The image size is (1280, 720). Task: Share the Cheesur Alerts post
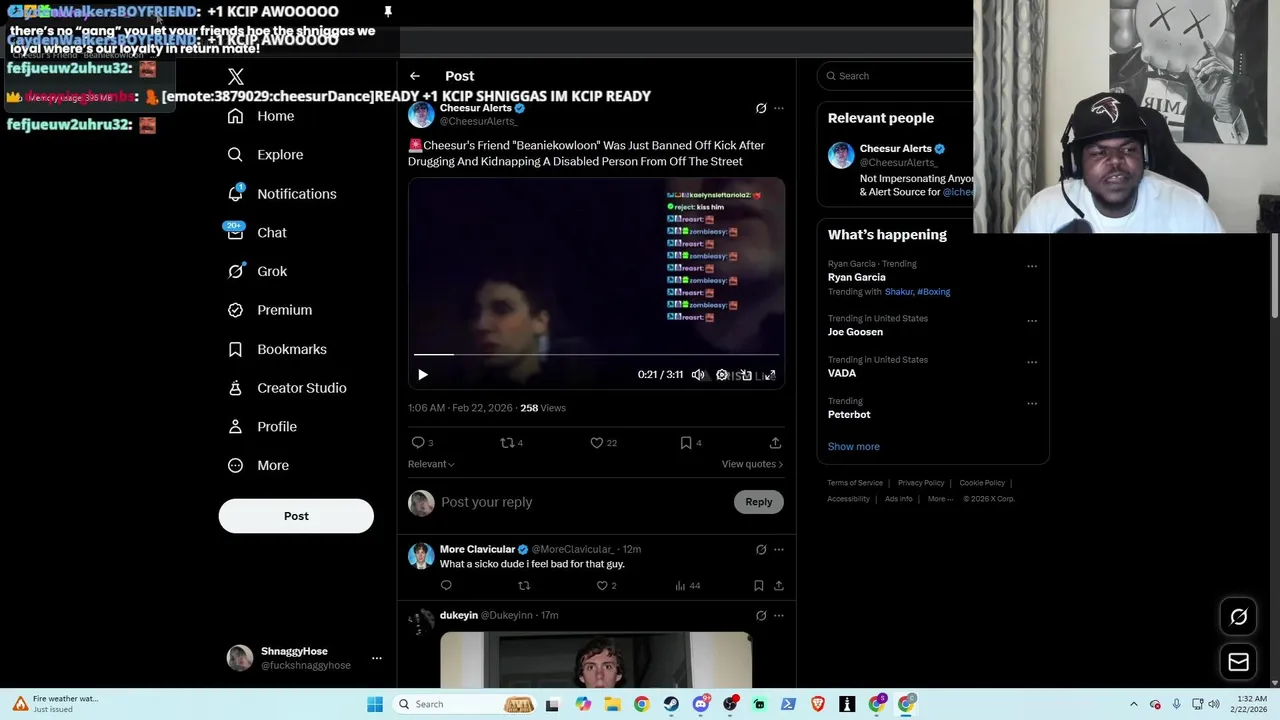coord(775,442)
